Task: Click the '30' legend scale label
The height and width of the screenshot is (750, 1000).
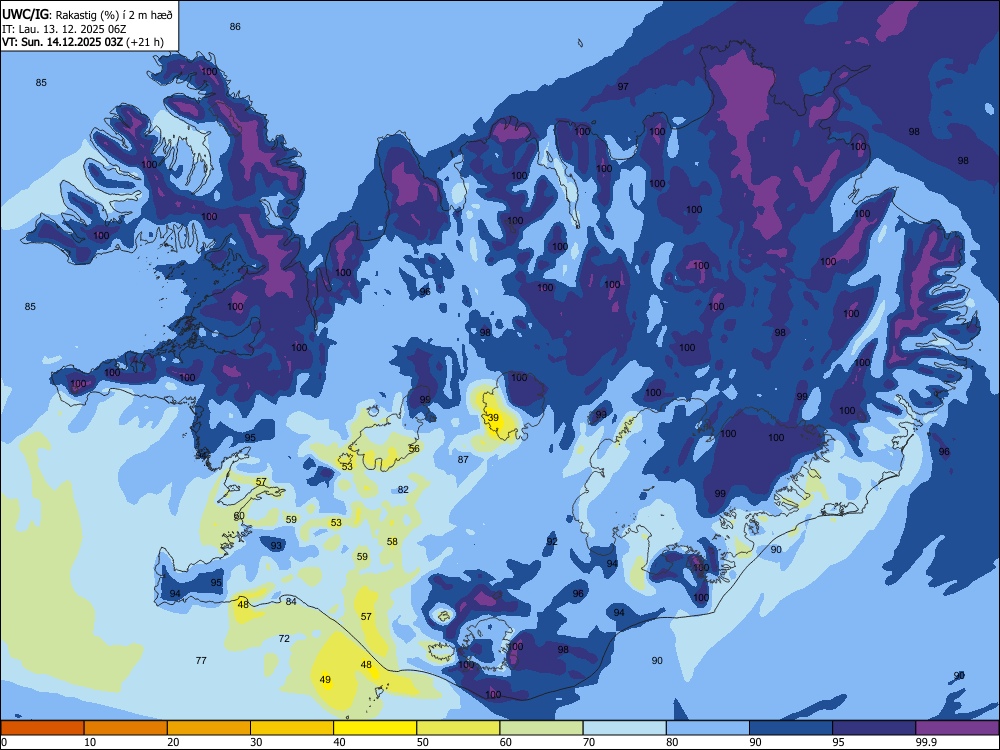Action: pos(256,742)
